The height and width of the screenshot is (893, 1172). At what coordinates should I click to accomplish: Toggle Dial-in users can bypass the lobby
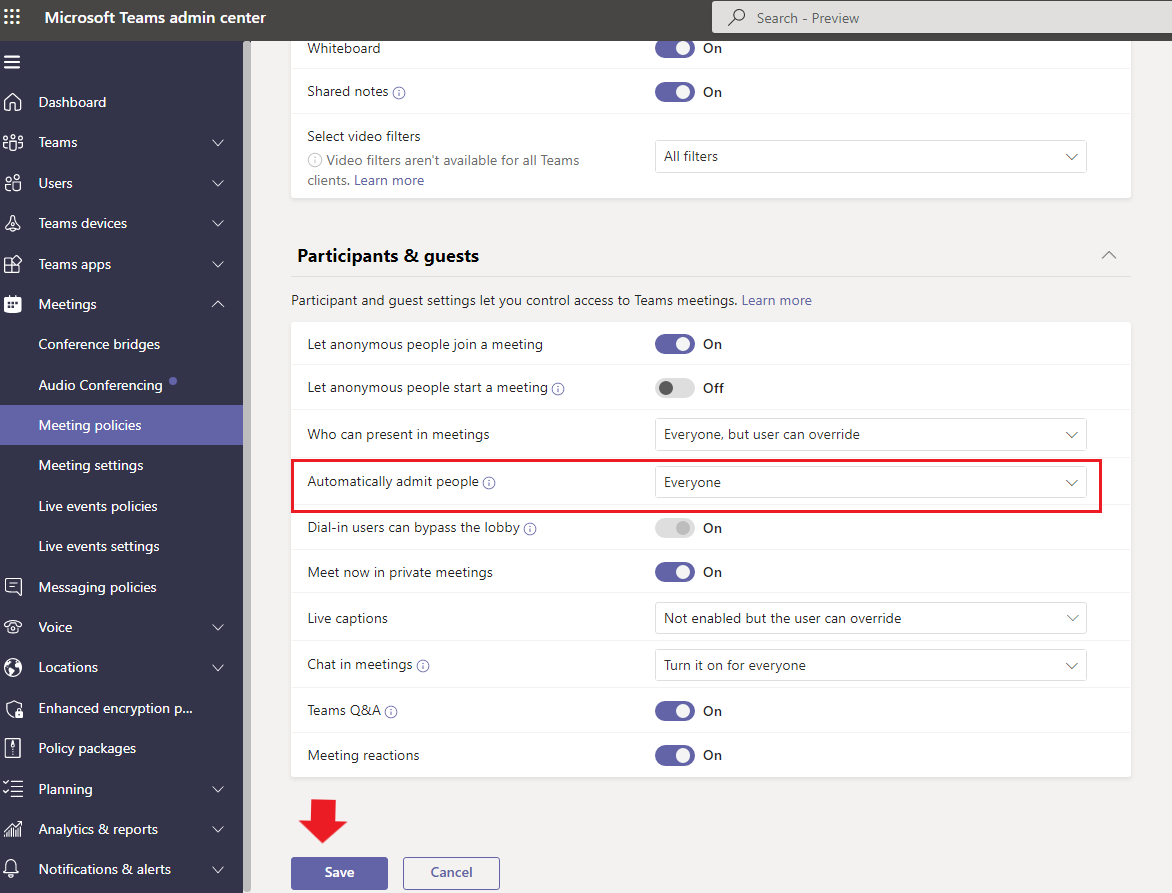click(675, 528)
